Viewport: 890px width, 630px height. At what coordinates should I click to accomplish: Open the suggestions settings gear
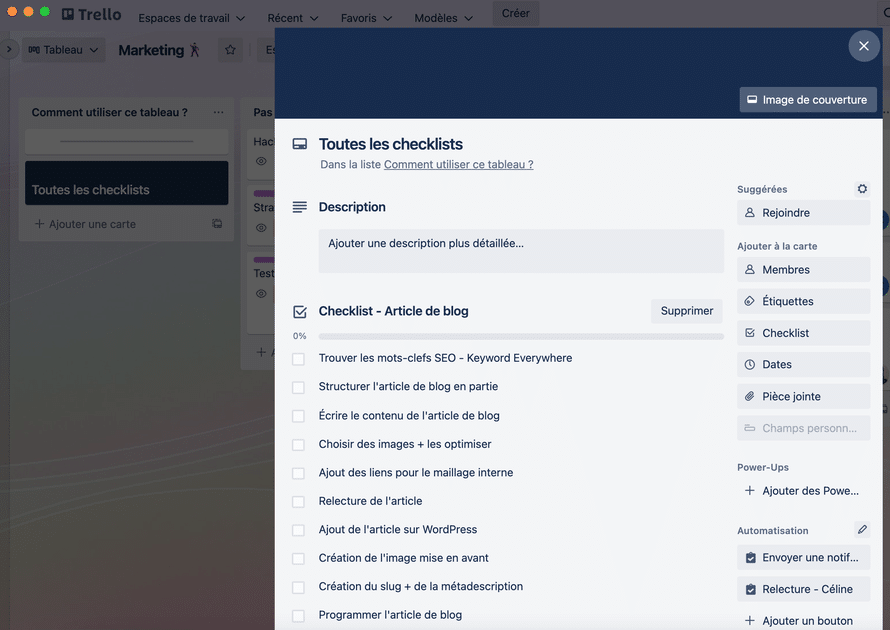click(x=862, y=189)
